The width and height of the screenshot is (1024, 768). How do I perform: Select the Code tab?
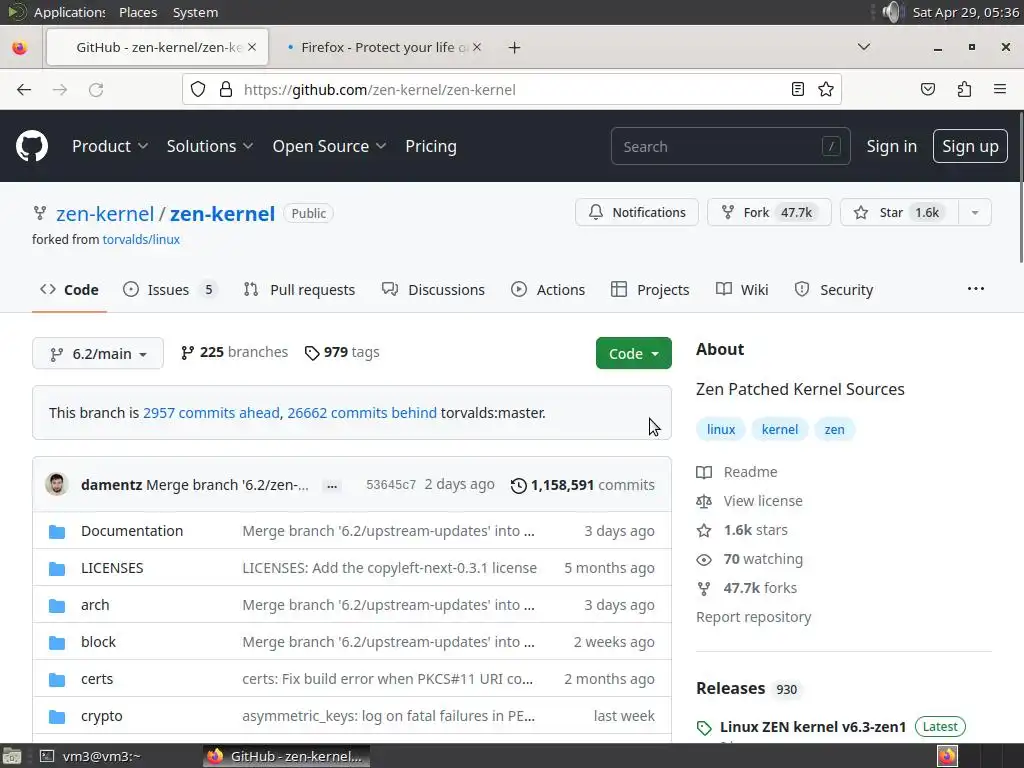tap(69, 289)
